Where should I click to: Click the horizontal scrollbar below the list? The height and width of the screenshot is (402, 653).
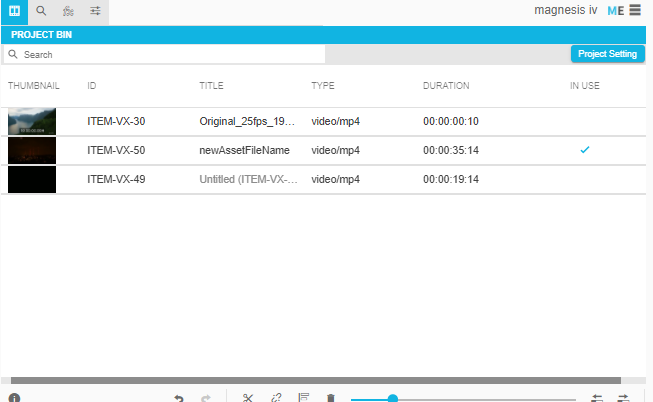coord(316,380)
